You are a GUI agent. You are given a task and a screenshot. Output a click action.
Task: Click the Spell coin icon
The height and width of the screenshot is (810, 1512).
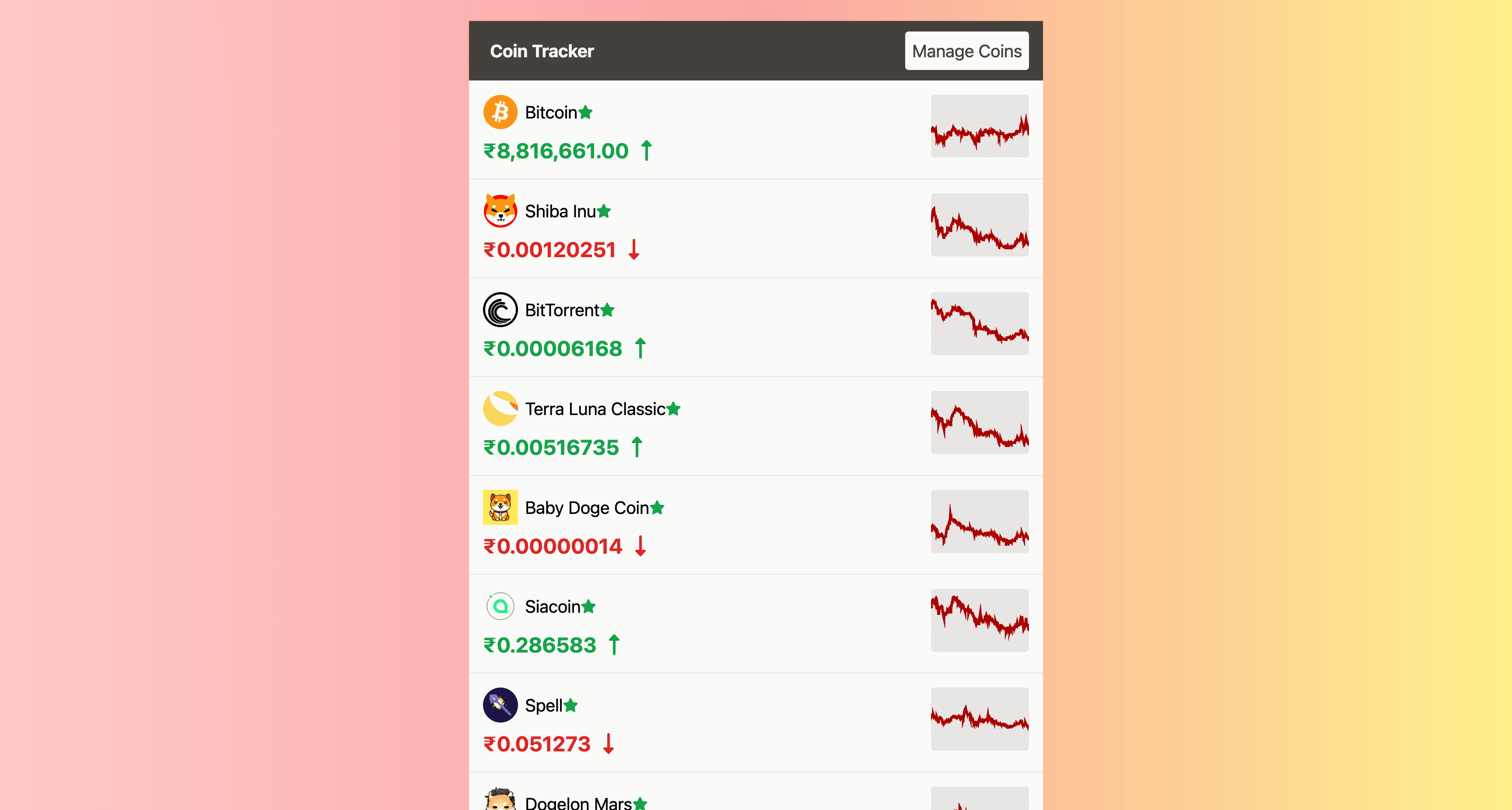tap(500, 705)
